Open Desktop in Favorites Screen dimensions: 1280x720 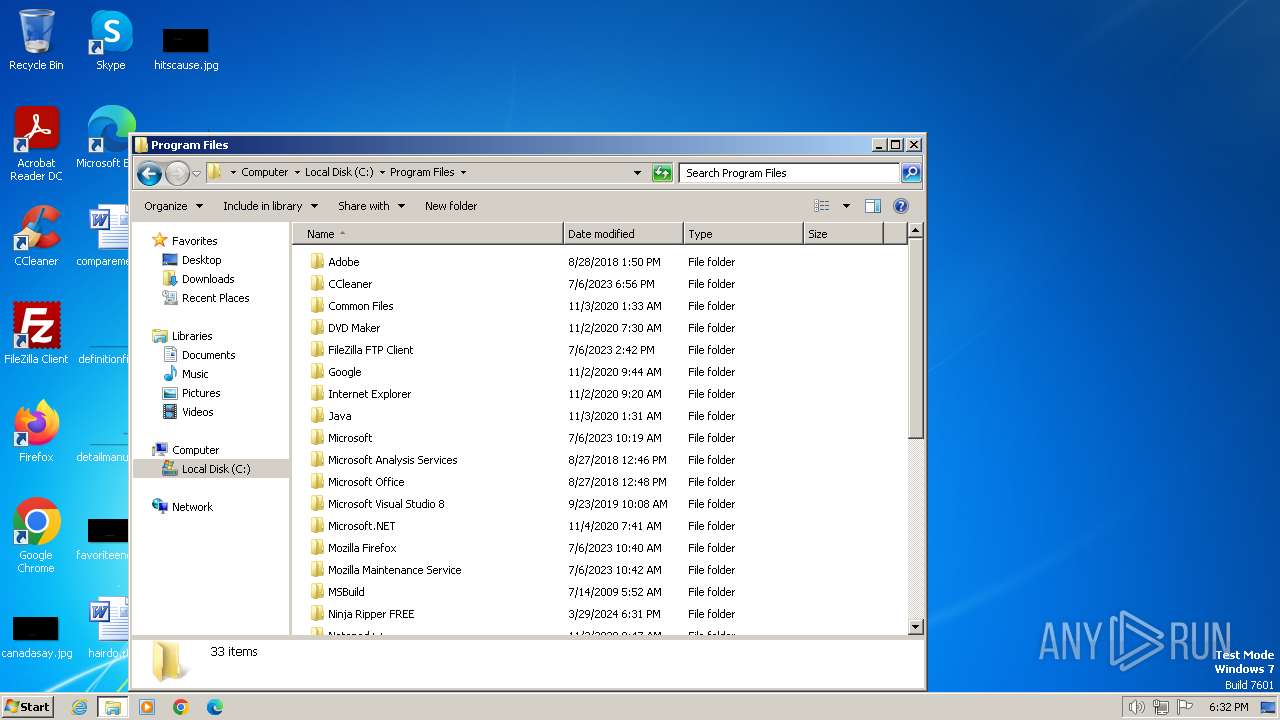[201, 260]
